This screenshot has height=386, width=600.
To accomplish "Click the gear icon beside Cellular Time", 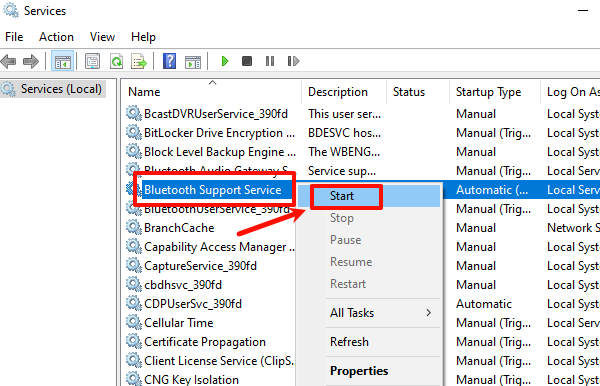I will [x=134, y=322].
